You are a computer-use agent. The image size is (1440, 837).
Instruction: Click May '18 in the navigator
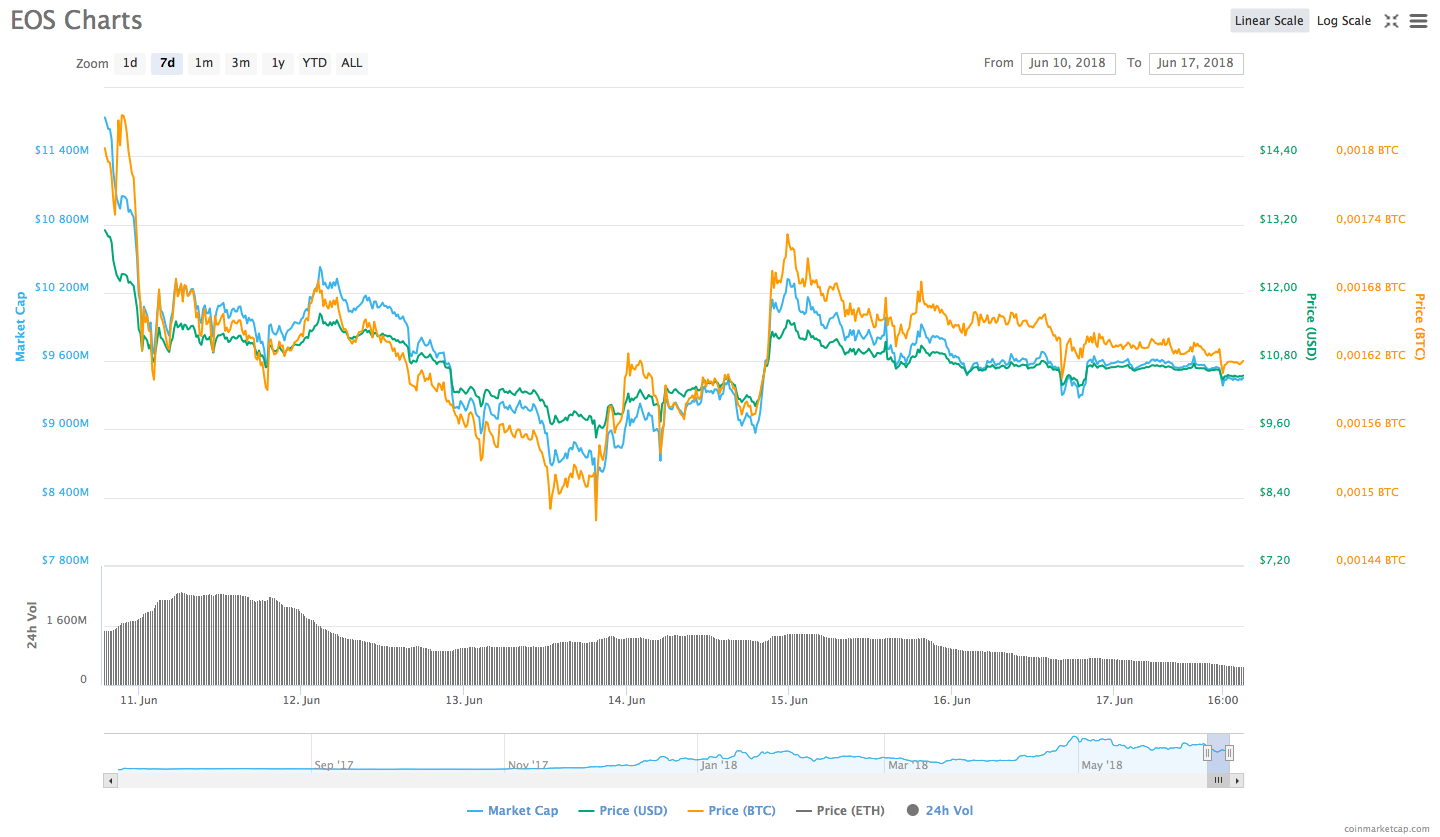click(x=1102, y=765)
